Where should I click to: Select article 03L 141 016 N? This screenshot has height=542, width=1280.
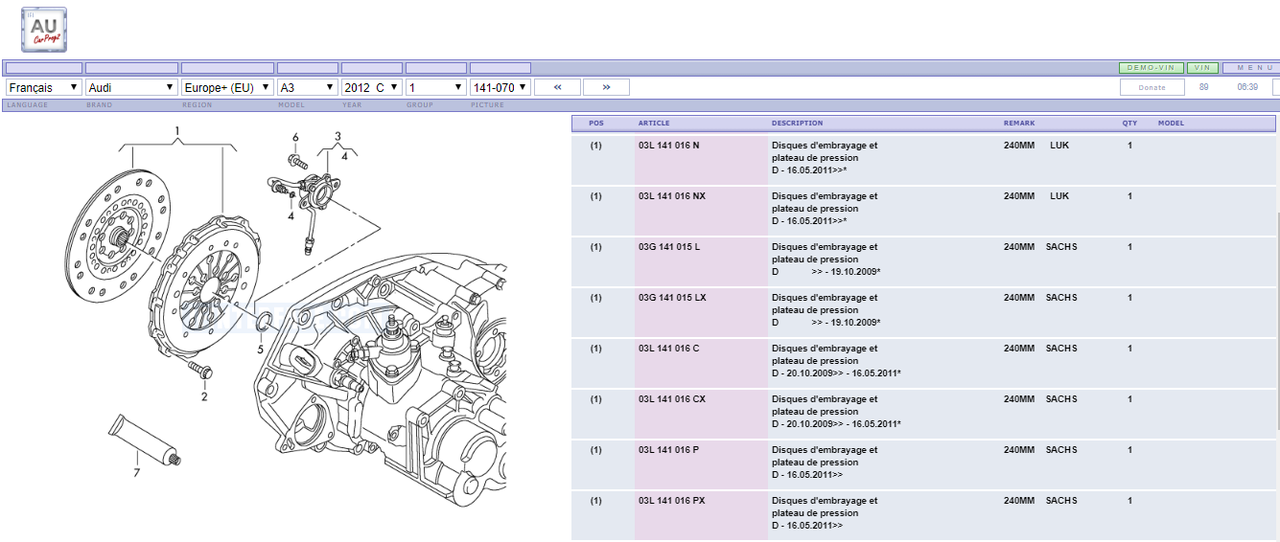coord(669,146)
